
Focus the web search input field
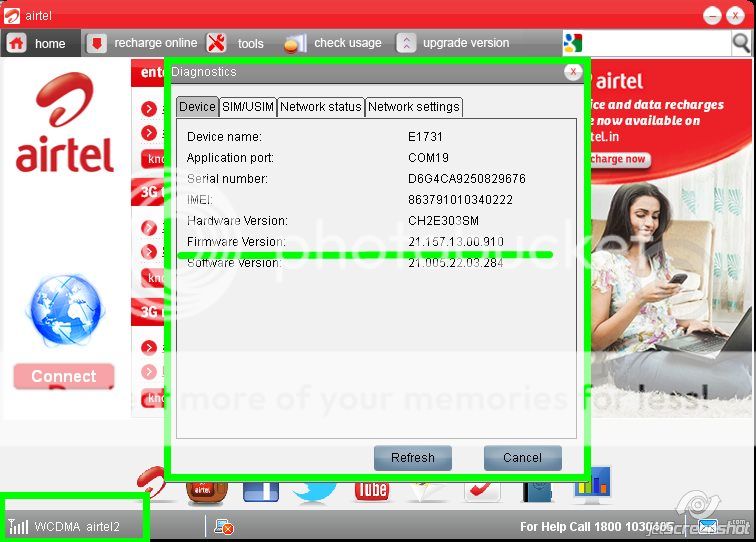657,43
